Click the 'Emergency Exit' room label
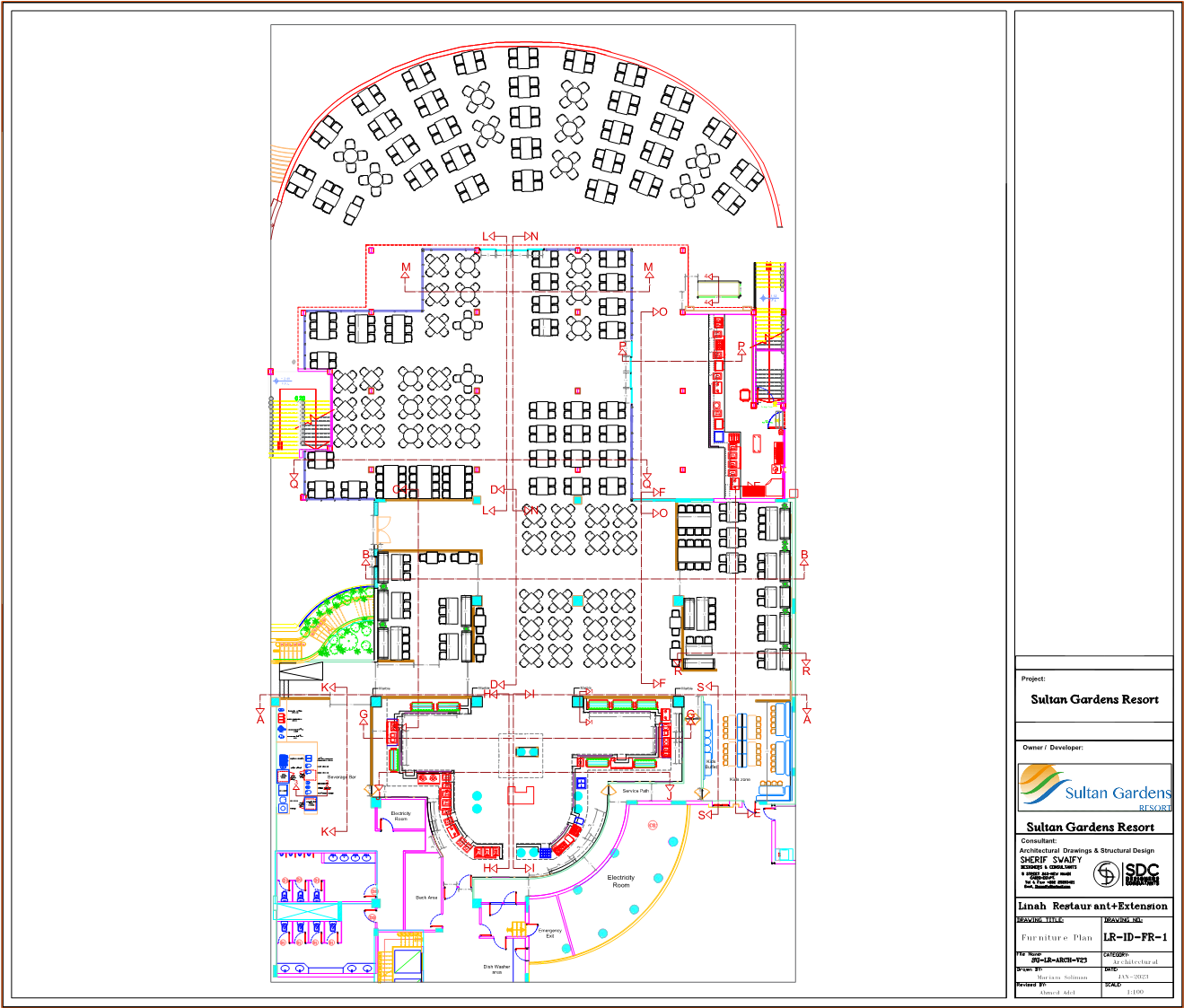 click(x=550, y=933)
